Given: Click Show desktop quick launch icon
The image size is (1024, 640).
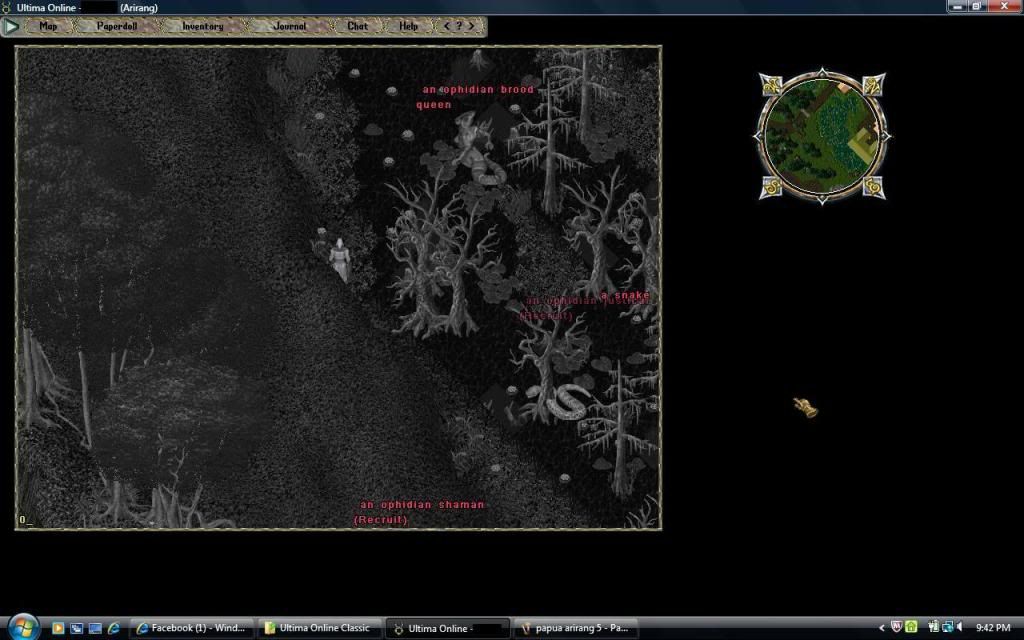Looking at the screenshot, I should point(95,628).
